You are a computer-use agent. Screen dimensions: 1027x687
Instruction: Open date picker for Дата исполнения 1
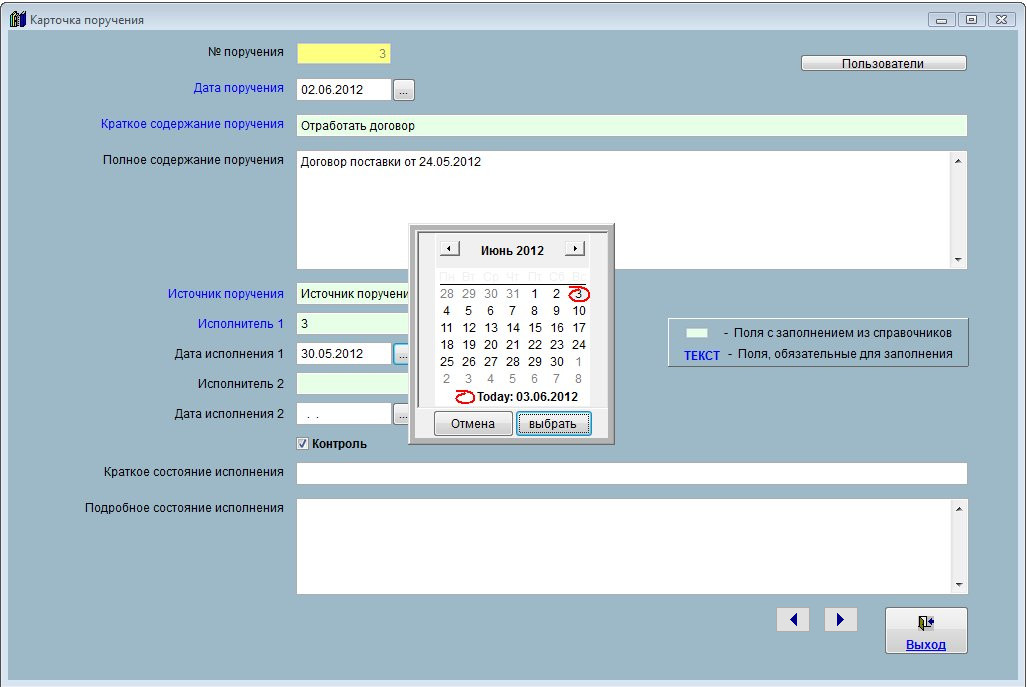401,354
